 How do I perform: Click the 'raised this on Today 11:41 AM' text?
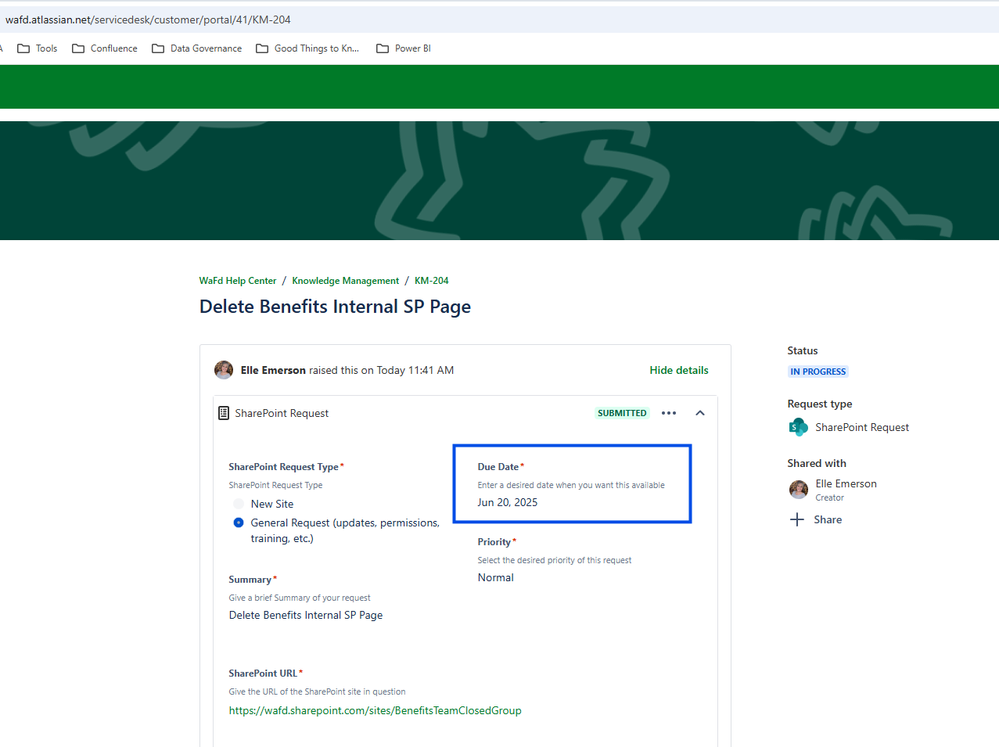382,370
